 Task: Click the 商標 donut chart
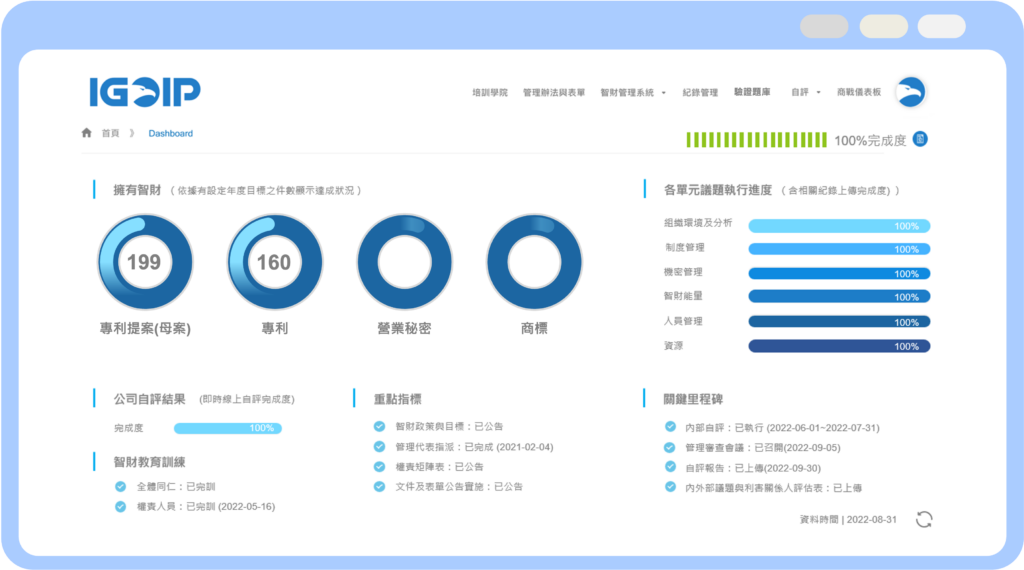[x=533, y=263]
